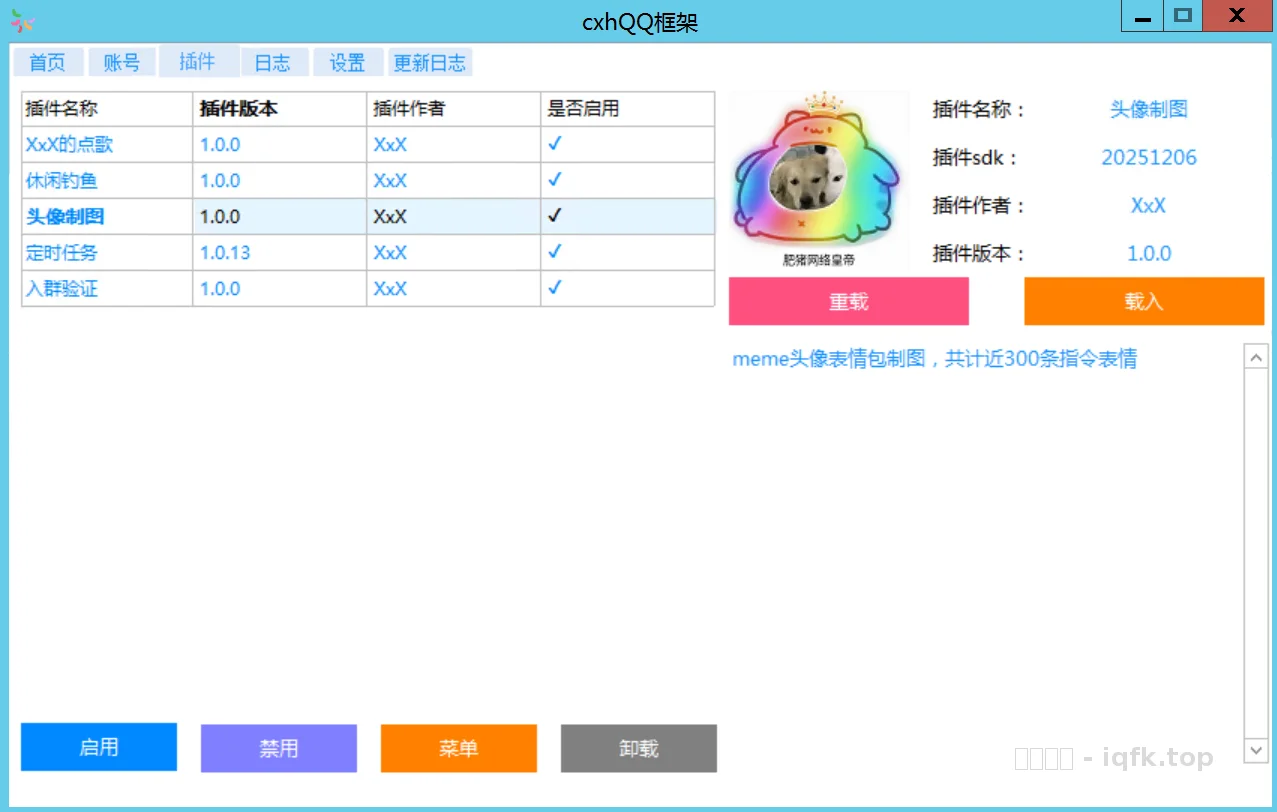Toggle the enable checkmark for XxX的点歌
1277x812 pixels.
(554, 144)
